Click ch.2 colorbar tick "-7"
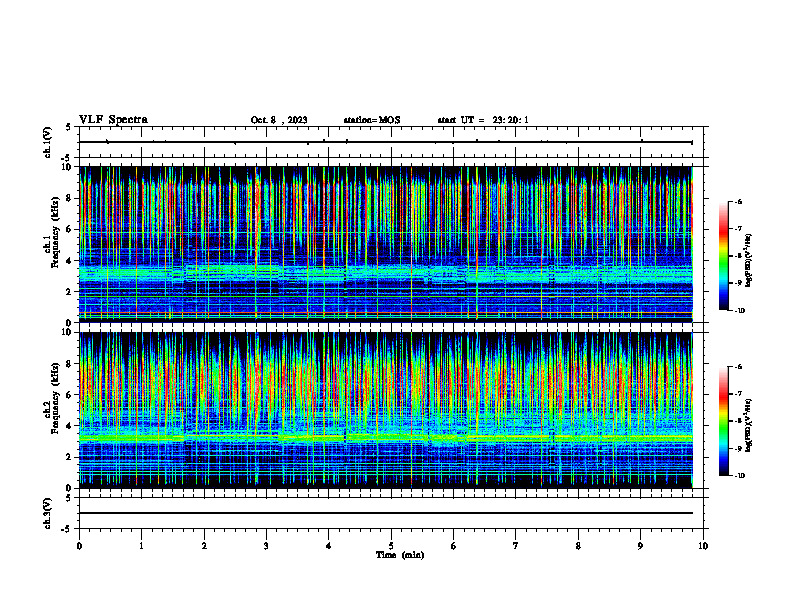Screen dimensions: 792x612 (738, 394)
